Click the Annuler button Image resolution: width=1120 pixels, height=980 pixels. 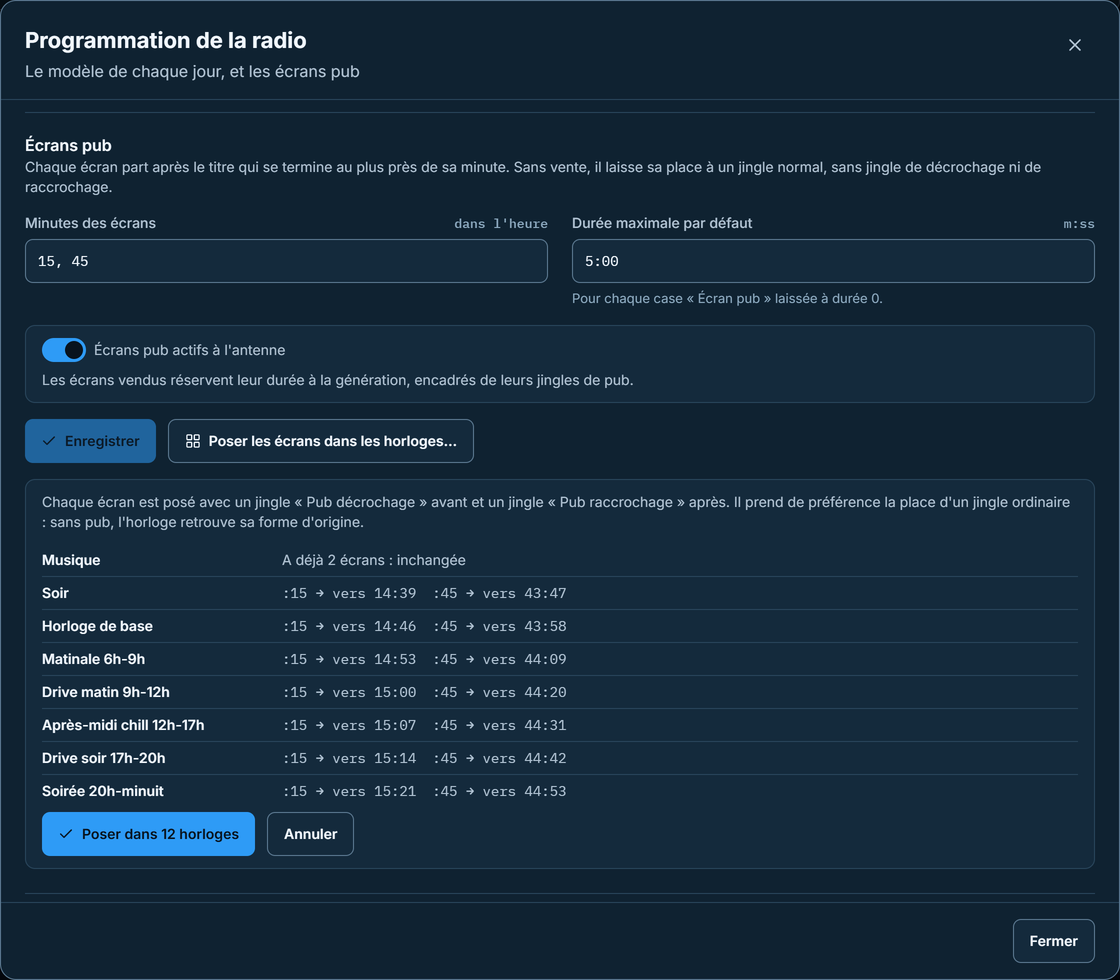[x=310, y=834]
